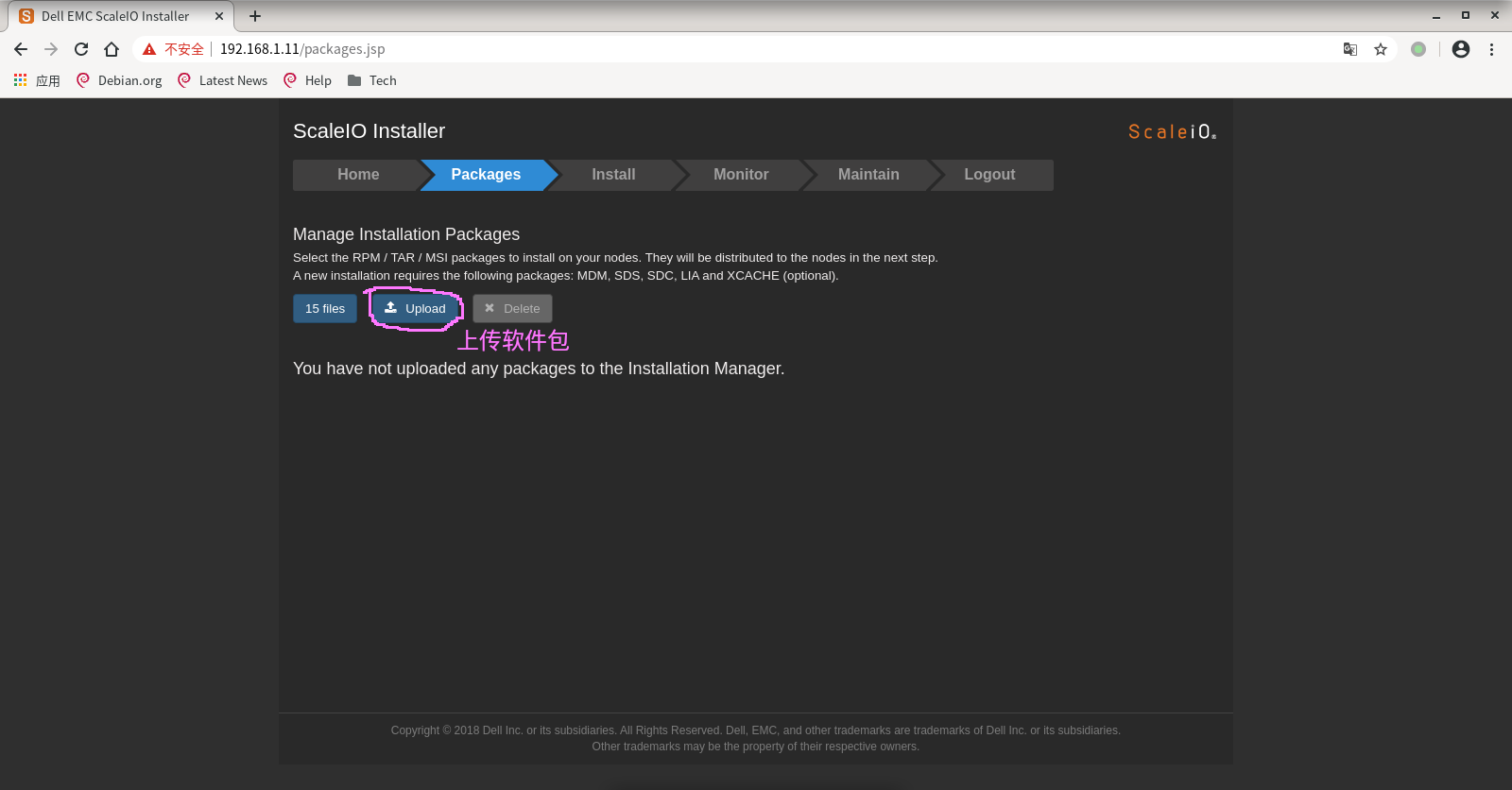1512x790 pixels.
Task: Open the Help bookmark
Action: (x=308, y=80)
